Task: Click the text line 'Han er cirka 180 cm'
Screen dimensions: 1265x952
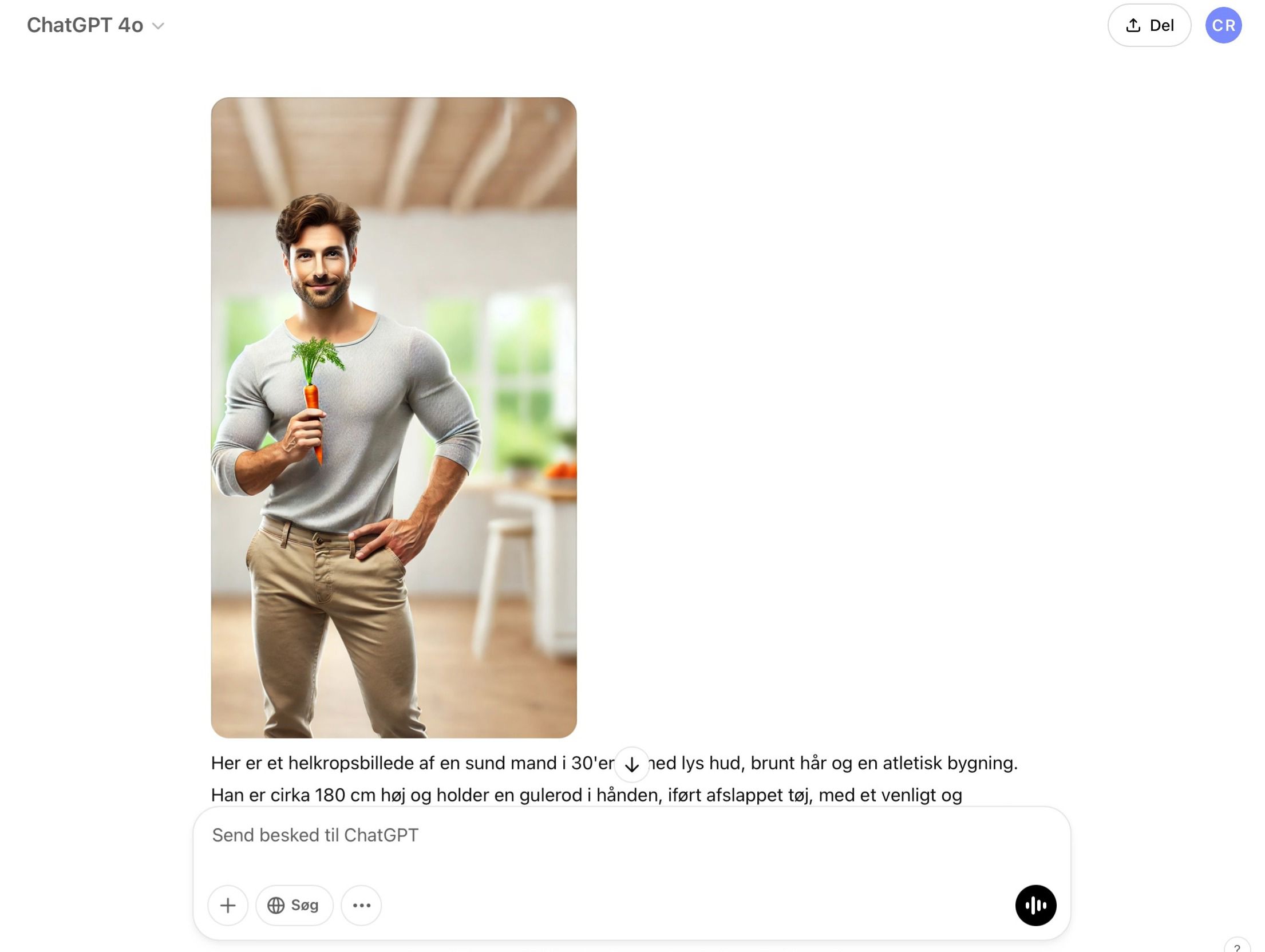Action: pyautogui.click(x=586, y=795)
